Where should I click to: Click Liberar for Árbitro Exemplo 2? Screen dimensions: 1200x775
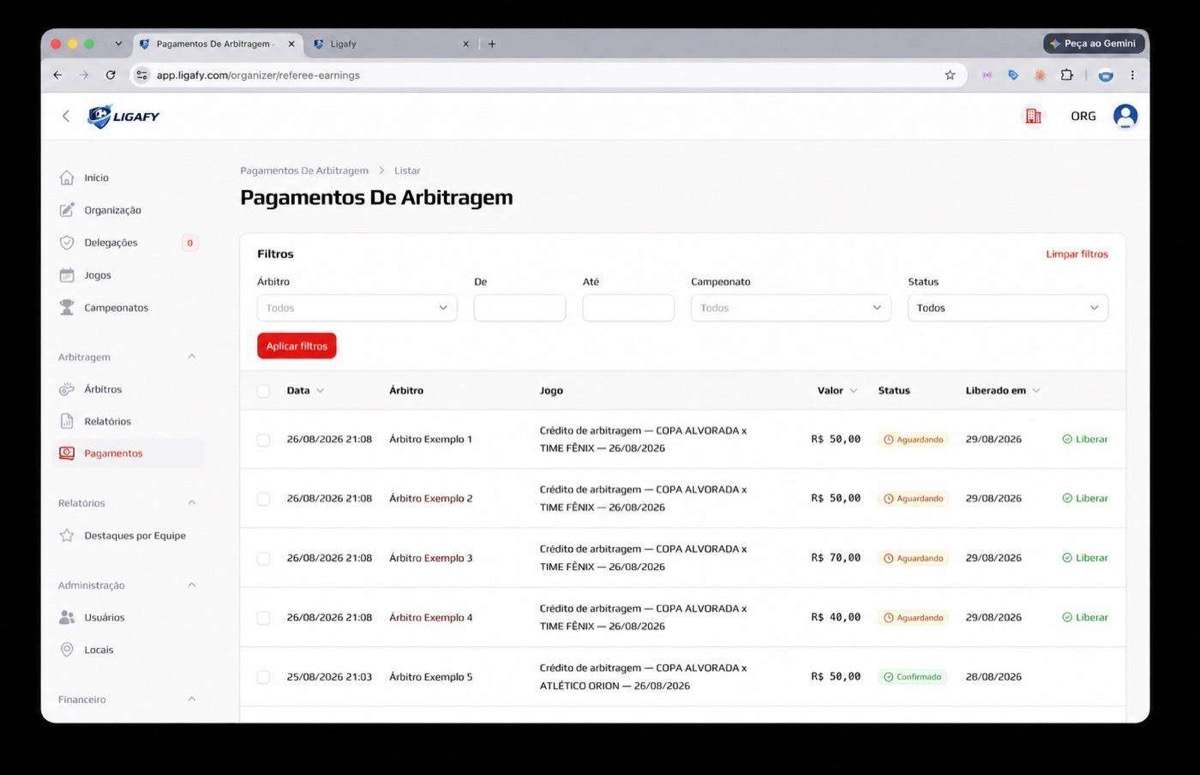[1085, 498]
